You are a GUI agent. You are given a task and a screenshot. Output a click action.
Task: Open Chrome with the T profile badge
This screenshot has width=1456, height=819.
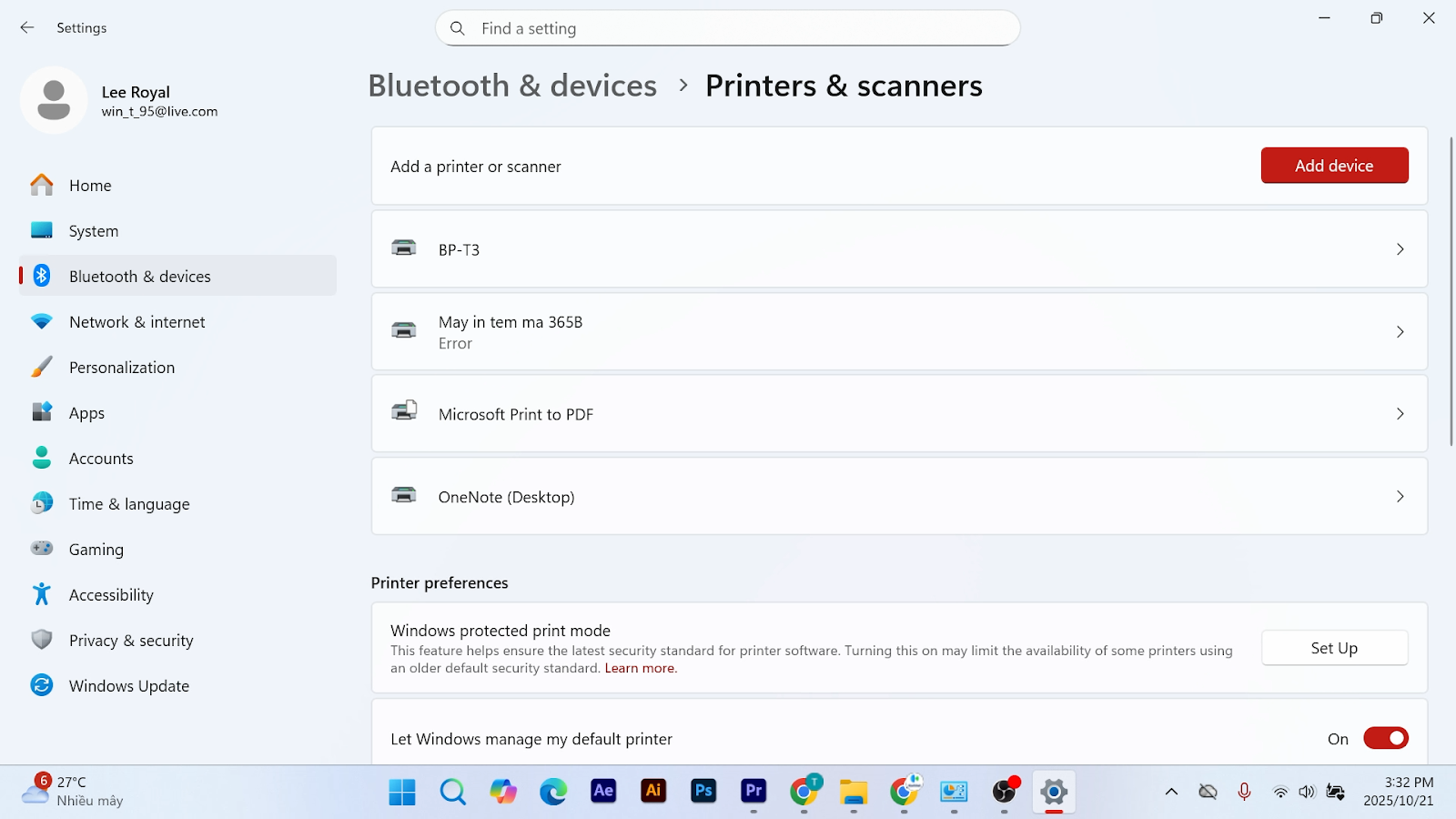(804, 792)
